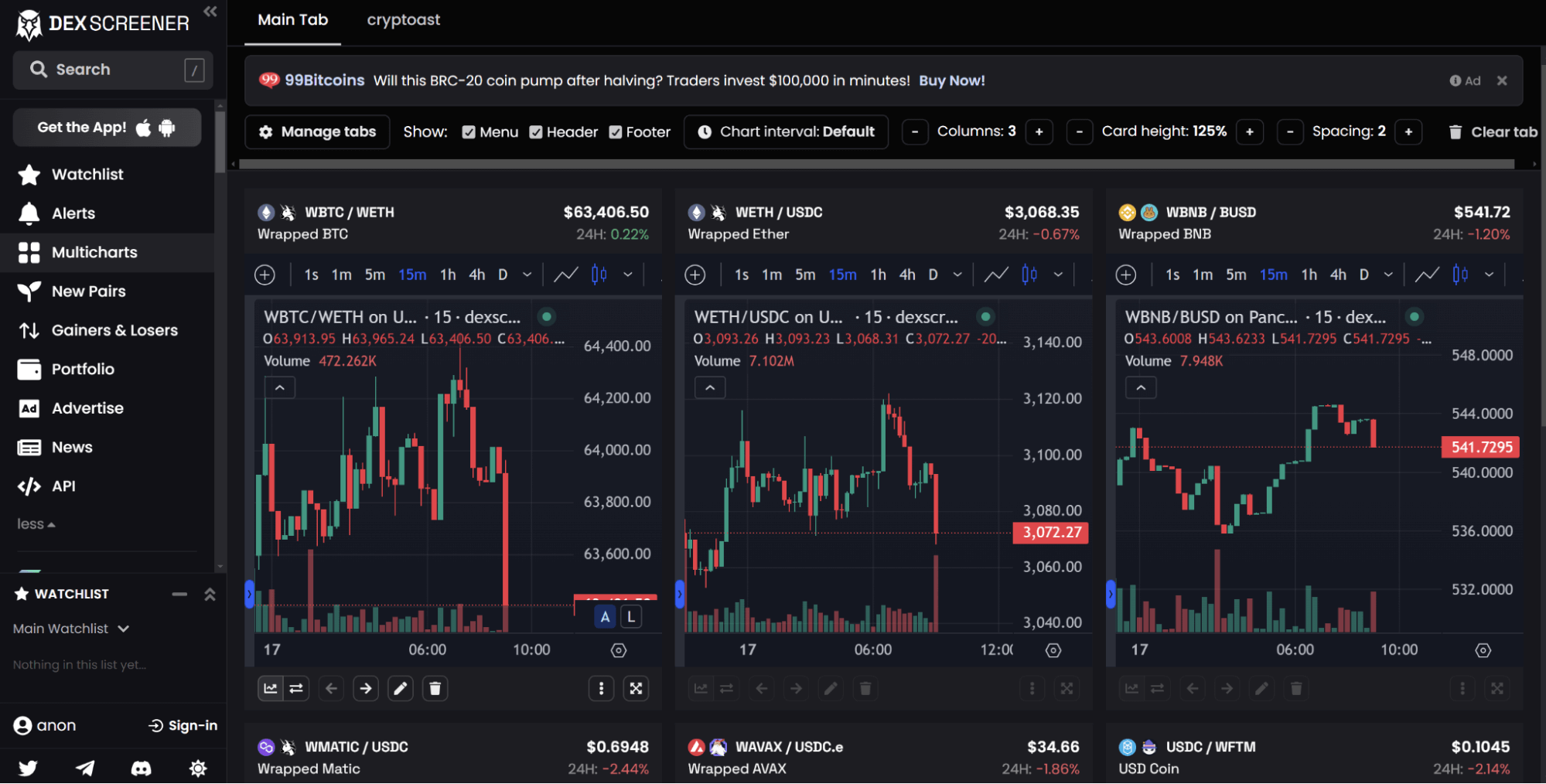Toggle the Header checkbox
This screenshot has width=1546, height=784.
click(x=535, y=132)
